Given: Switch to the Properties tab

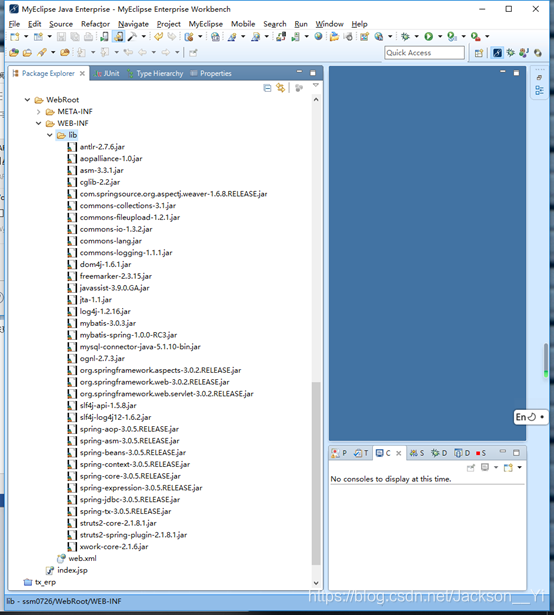Looking at the screenshot, I should pyautogui.click(x=211, y=73).
